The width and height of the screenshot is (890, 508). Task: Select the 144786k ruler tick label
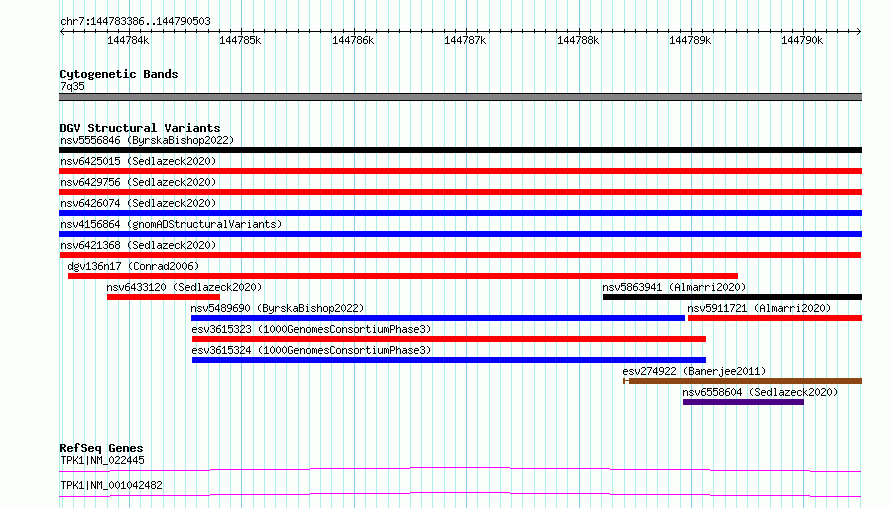point(353,40)
